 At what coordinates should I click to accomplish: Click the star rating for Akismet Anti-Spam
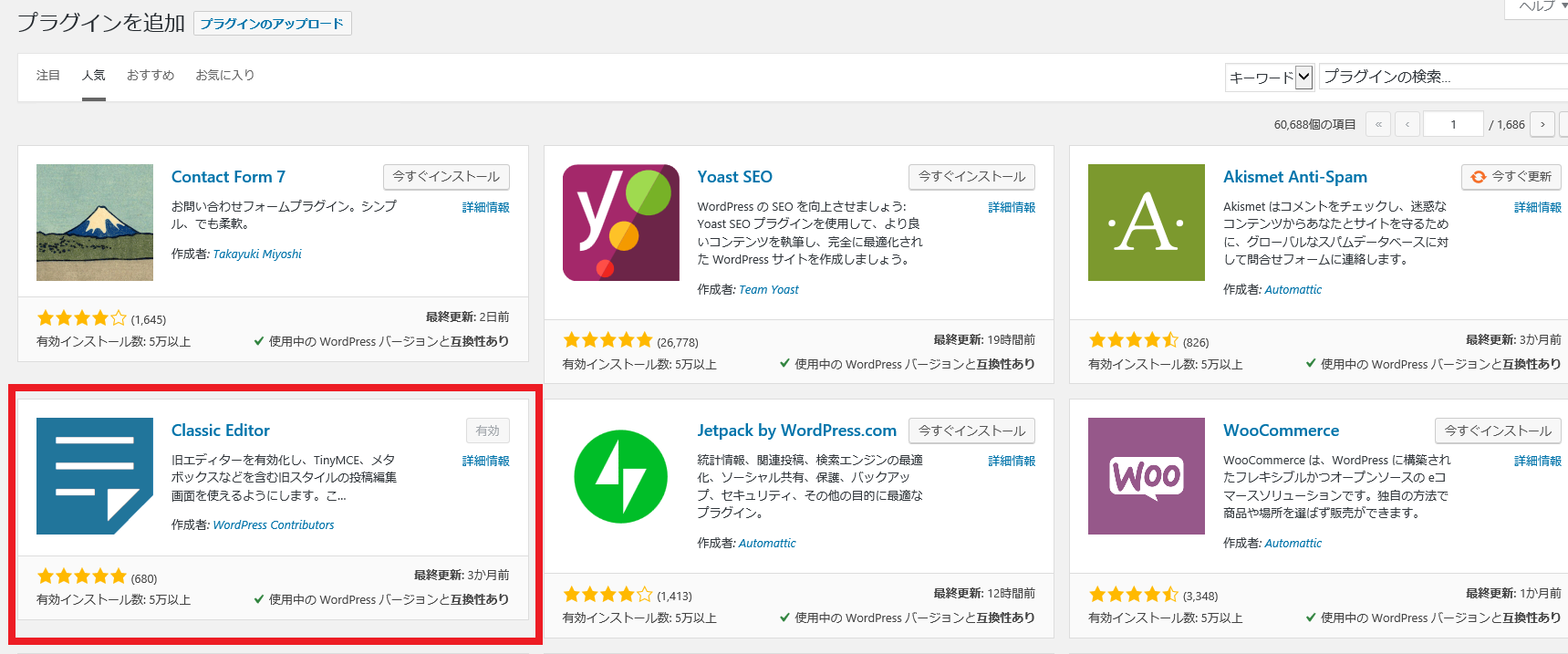pyautogui.click(x=1133, y=341)
